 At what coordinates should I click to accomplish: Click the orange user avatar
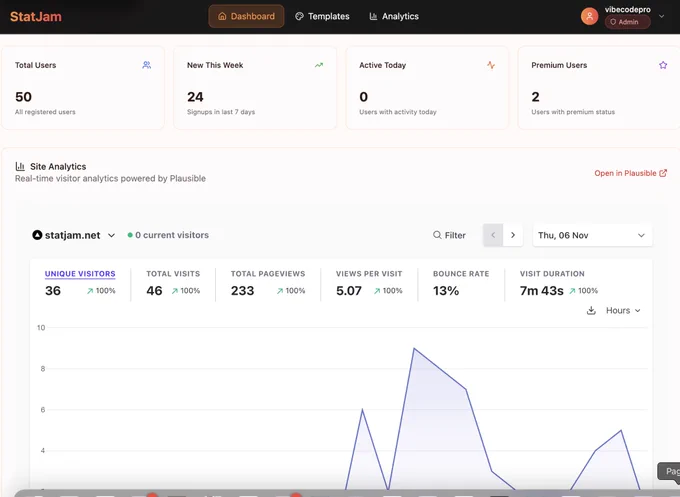tap(589, 16)
